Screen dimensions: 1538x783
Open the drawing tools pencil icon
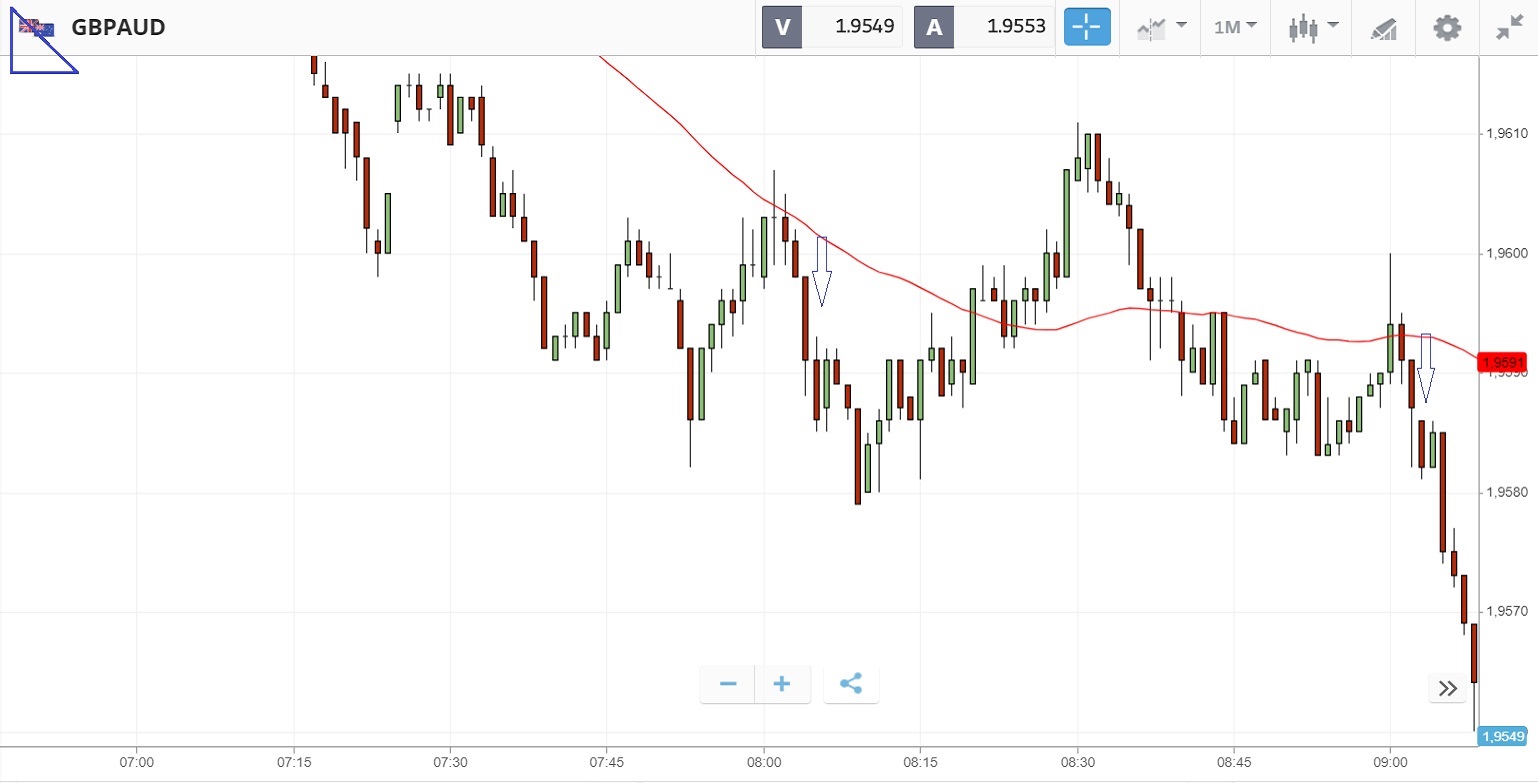[1383, 28]
